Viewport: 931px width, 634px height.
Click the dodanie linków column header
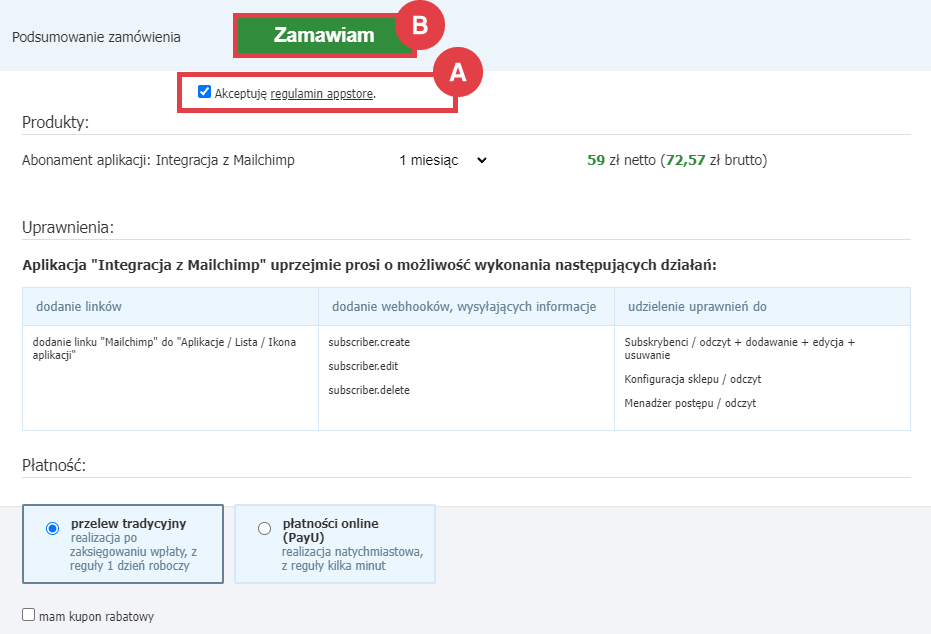pyautogui.click(x=77, y=307)
